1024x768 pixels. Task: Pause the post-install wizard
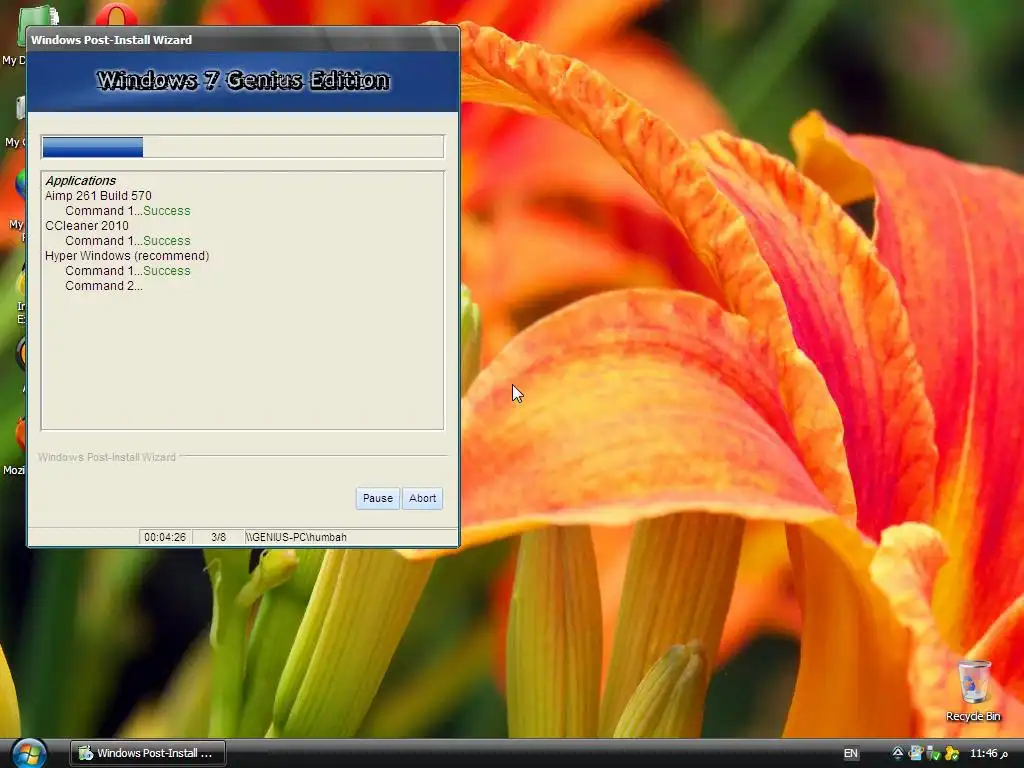click(x=377, y=498)
